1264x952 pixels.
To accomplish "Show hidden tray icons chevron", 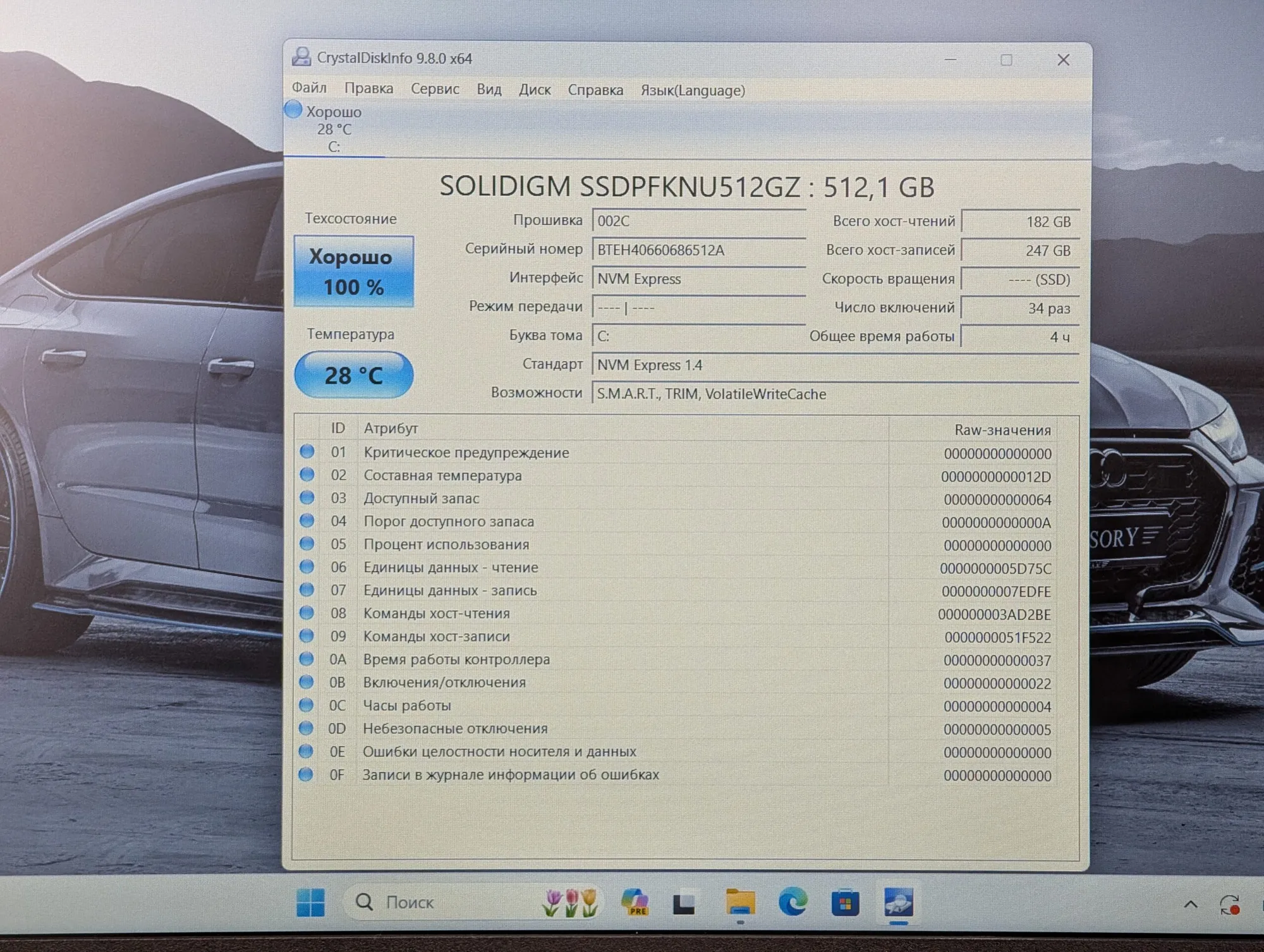I will 1191,905.
